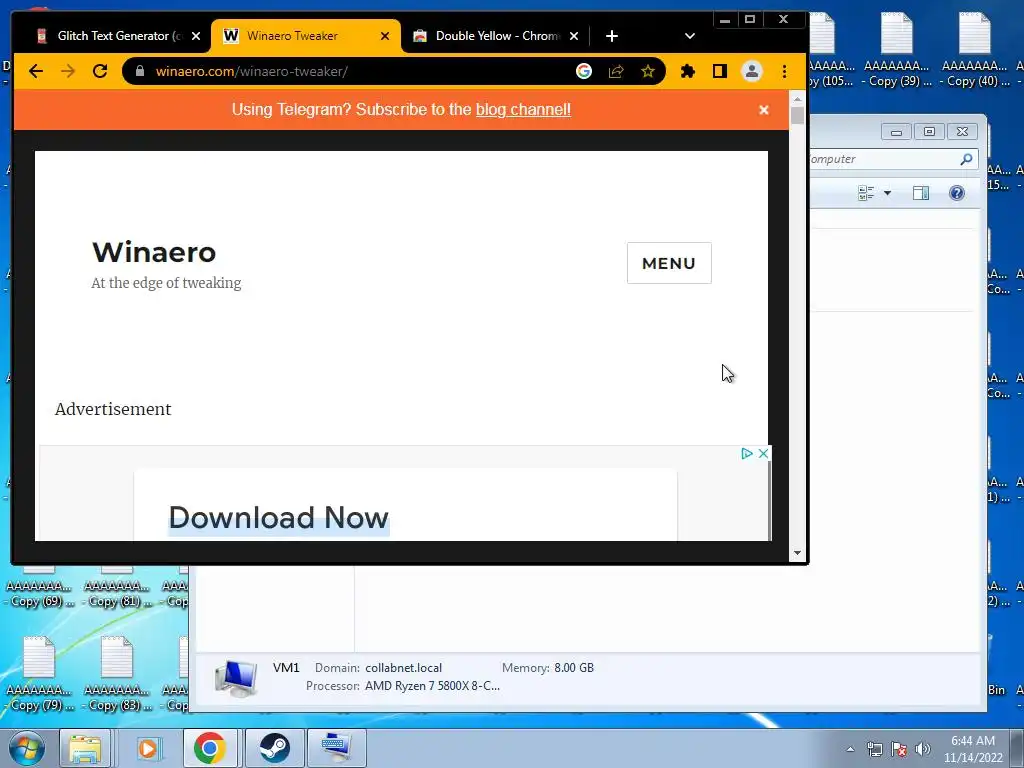This screenshot has width=1024, height=768.
Task: Select desktop file AAAAAAA Copy (81)
Action: [117, 588]
